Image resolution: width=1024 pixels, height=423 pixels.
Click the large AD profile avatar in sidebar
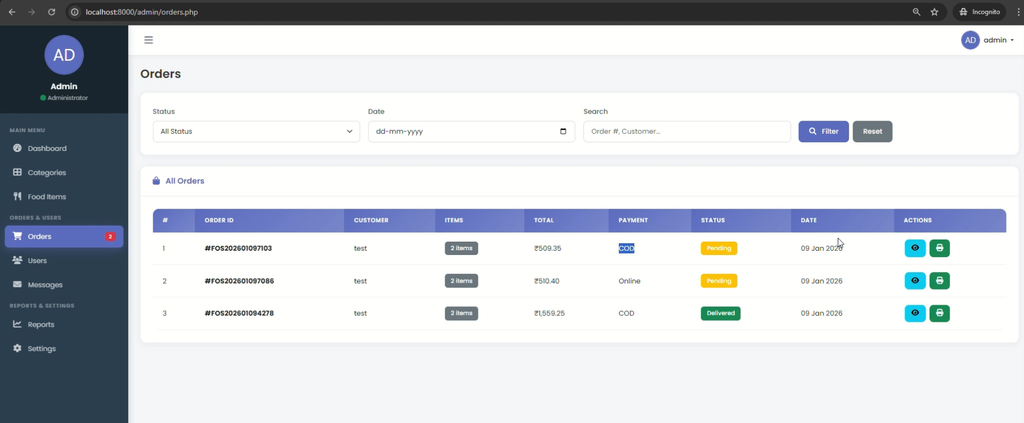(64, 55)
